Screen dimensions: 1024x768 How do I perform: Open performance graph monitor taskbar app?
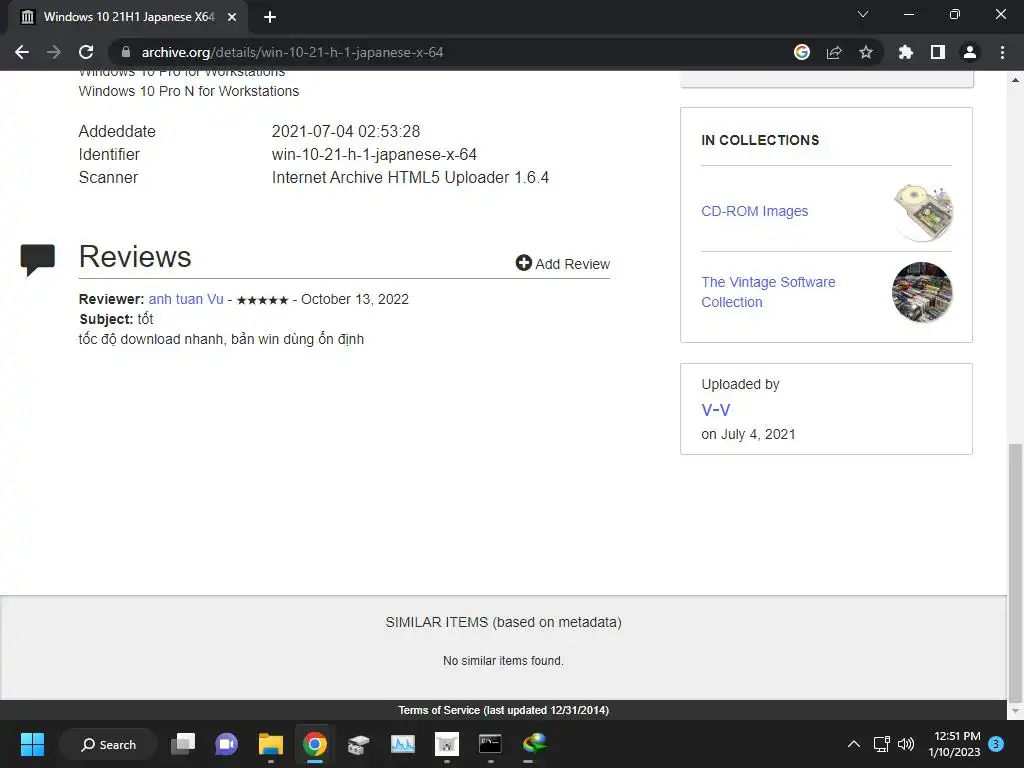point(402,744)
